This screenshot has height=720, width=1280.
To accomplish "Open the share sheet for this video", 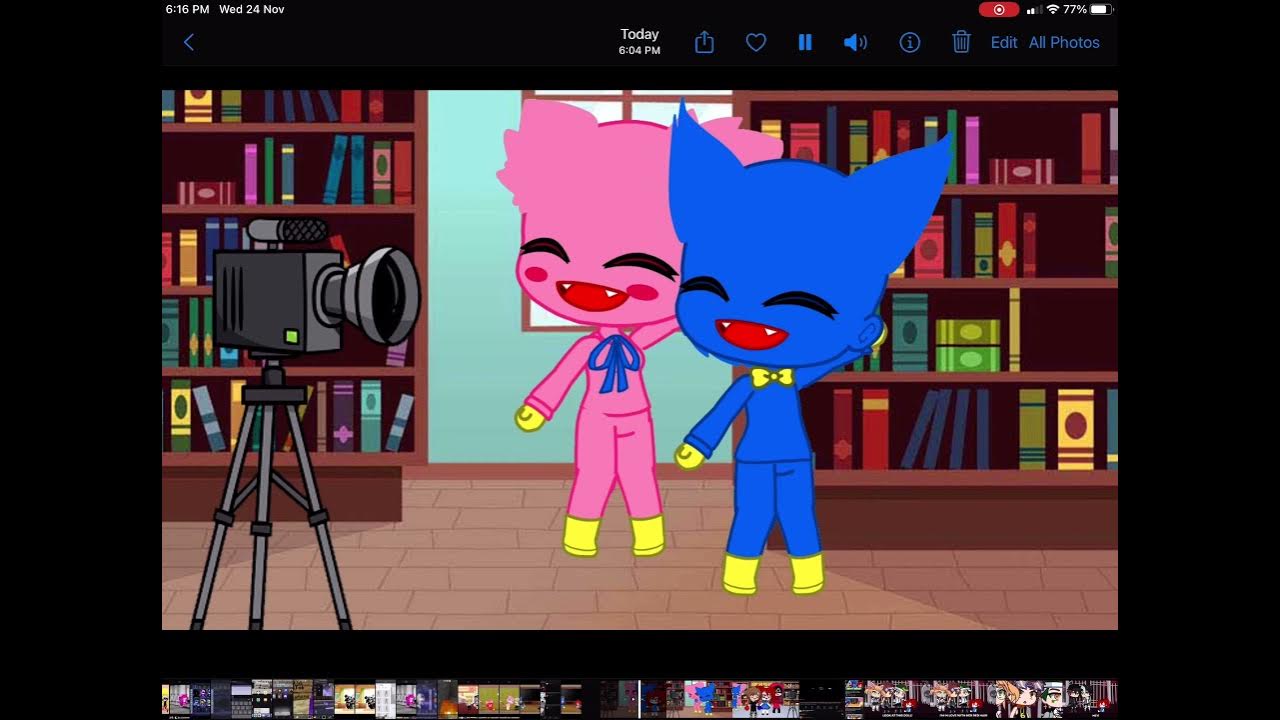I will pos(704,42).
